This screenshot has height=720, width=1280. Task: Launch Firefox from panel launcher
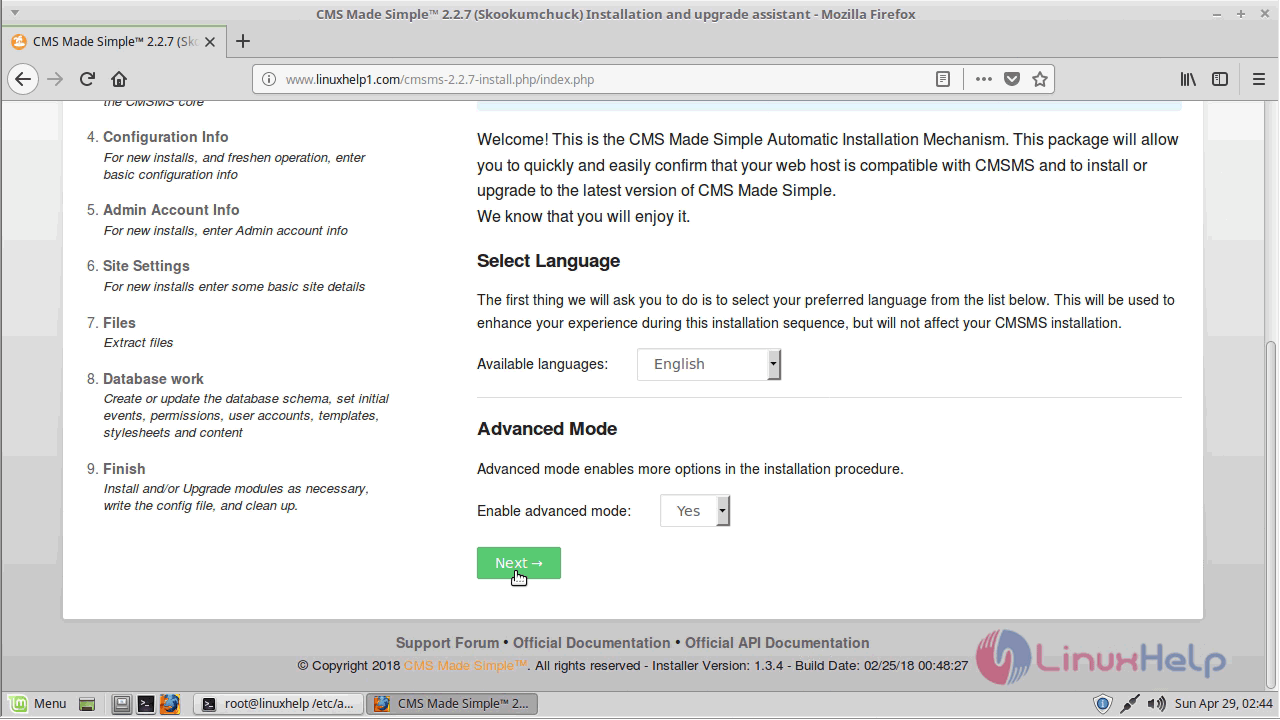pyautogui.click(x=170, y=704)
